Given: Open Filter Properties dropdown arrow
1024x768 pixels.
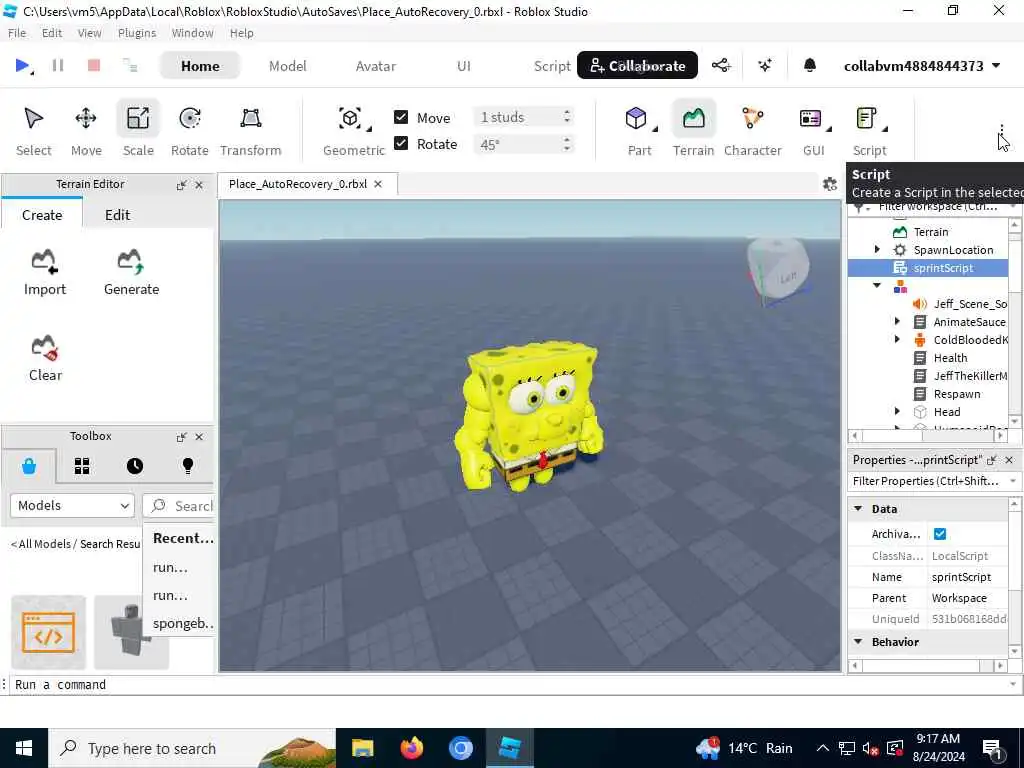Looking at the screenshot, I should coord(1012,481).
